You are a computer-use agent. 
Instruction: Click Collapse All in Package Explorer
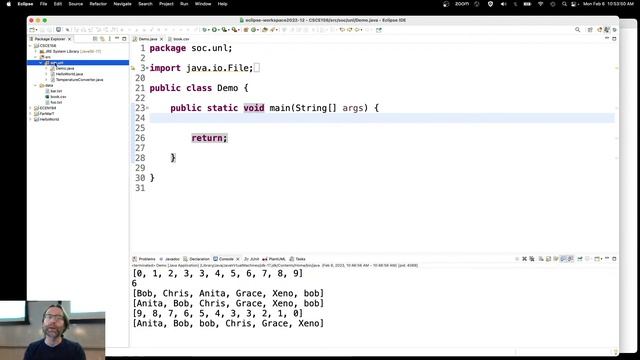click(95, 39)
